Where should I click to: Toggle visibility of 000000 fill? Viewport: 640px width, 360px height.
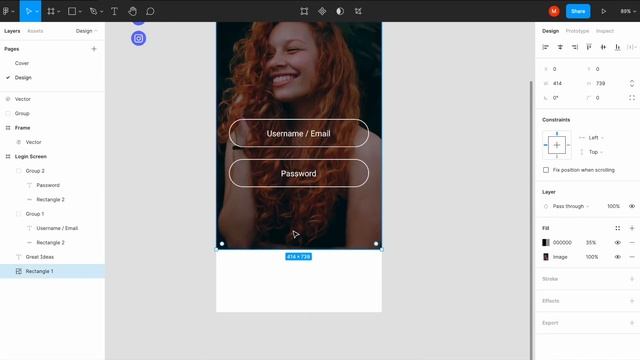618,242
